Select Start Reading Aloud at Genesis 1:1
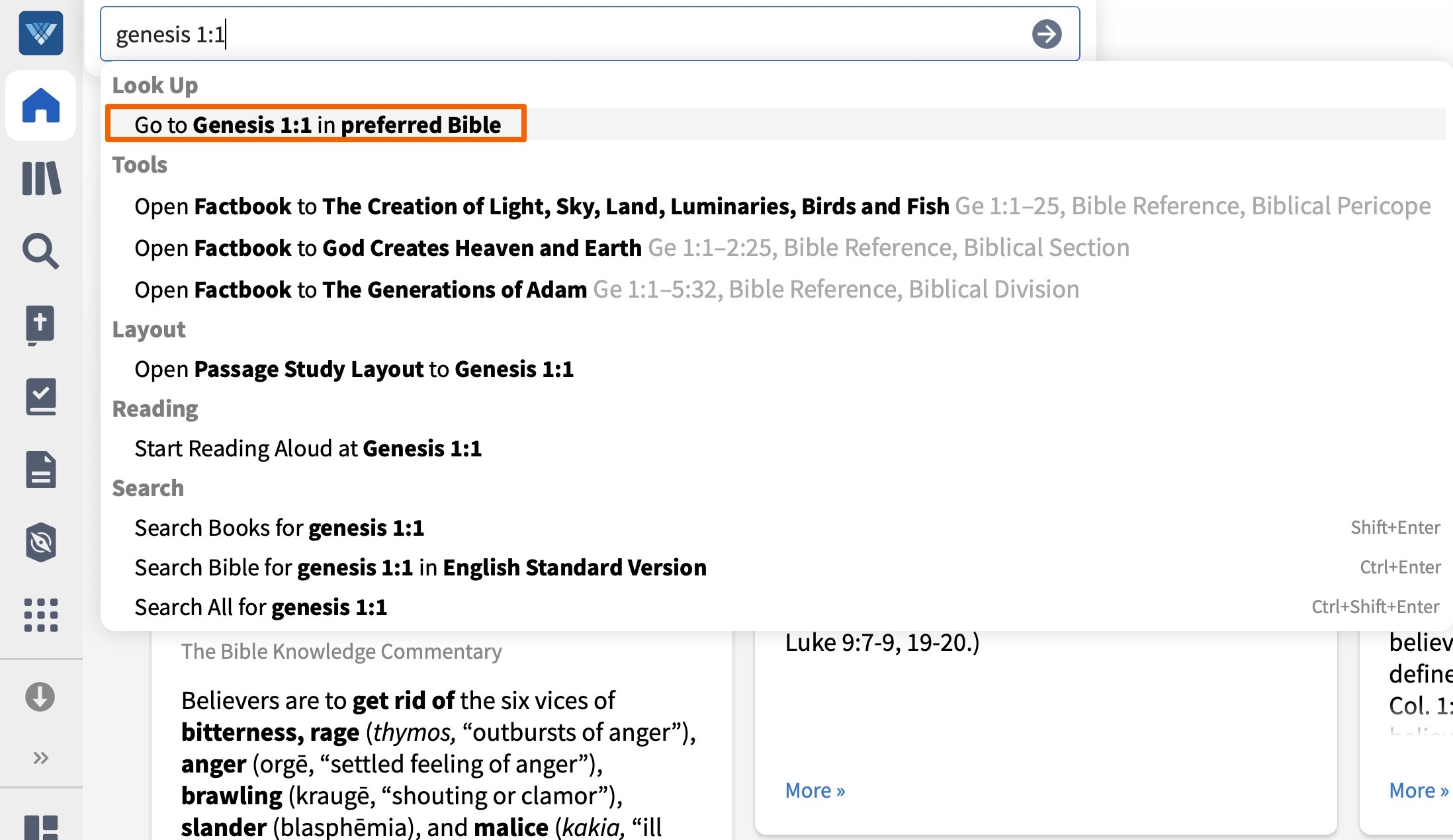The width and height of the screenshot is (1453, 840). point(308,448)
